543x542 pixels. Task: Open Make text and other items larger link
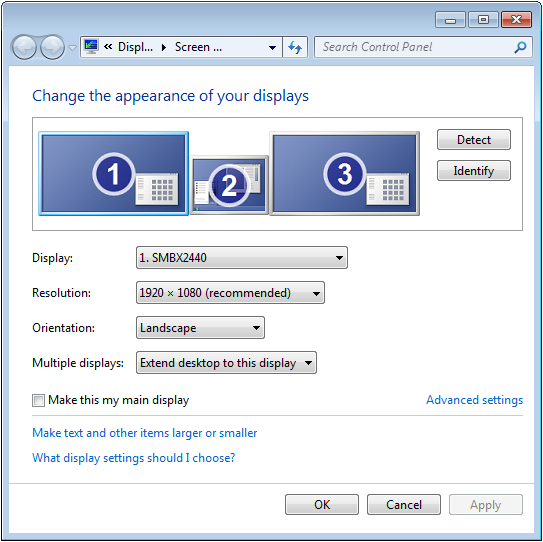click(144, 433)
